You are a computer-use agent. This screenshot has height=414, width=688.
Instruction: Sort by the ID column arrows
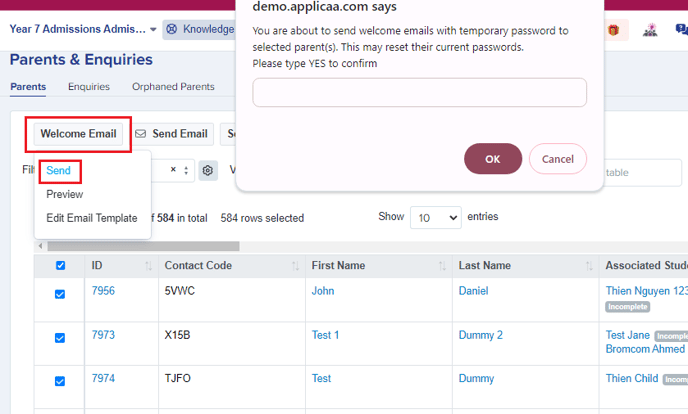pos(148,266)
